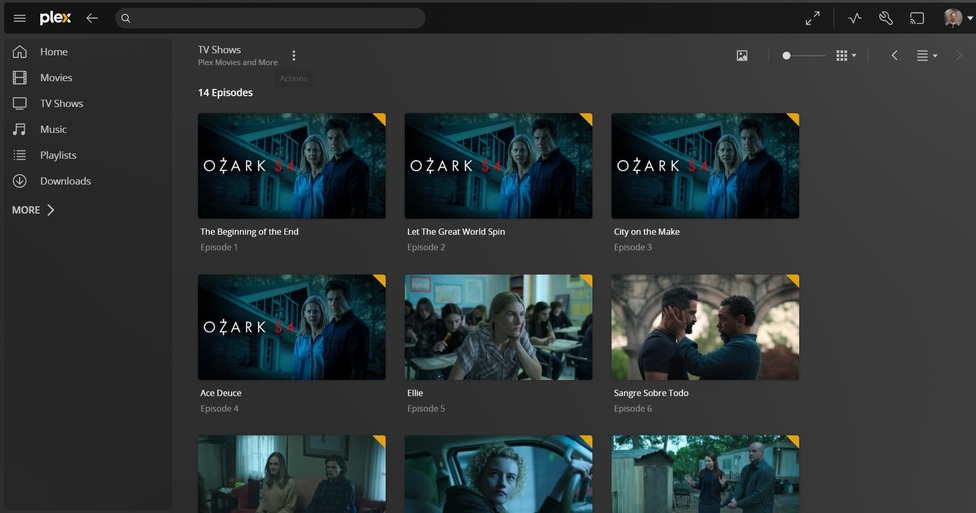Click the TV Shows monitor icon
Viewport: 976px width, 513px height.
click(20, 103)
